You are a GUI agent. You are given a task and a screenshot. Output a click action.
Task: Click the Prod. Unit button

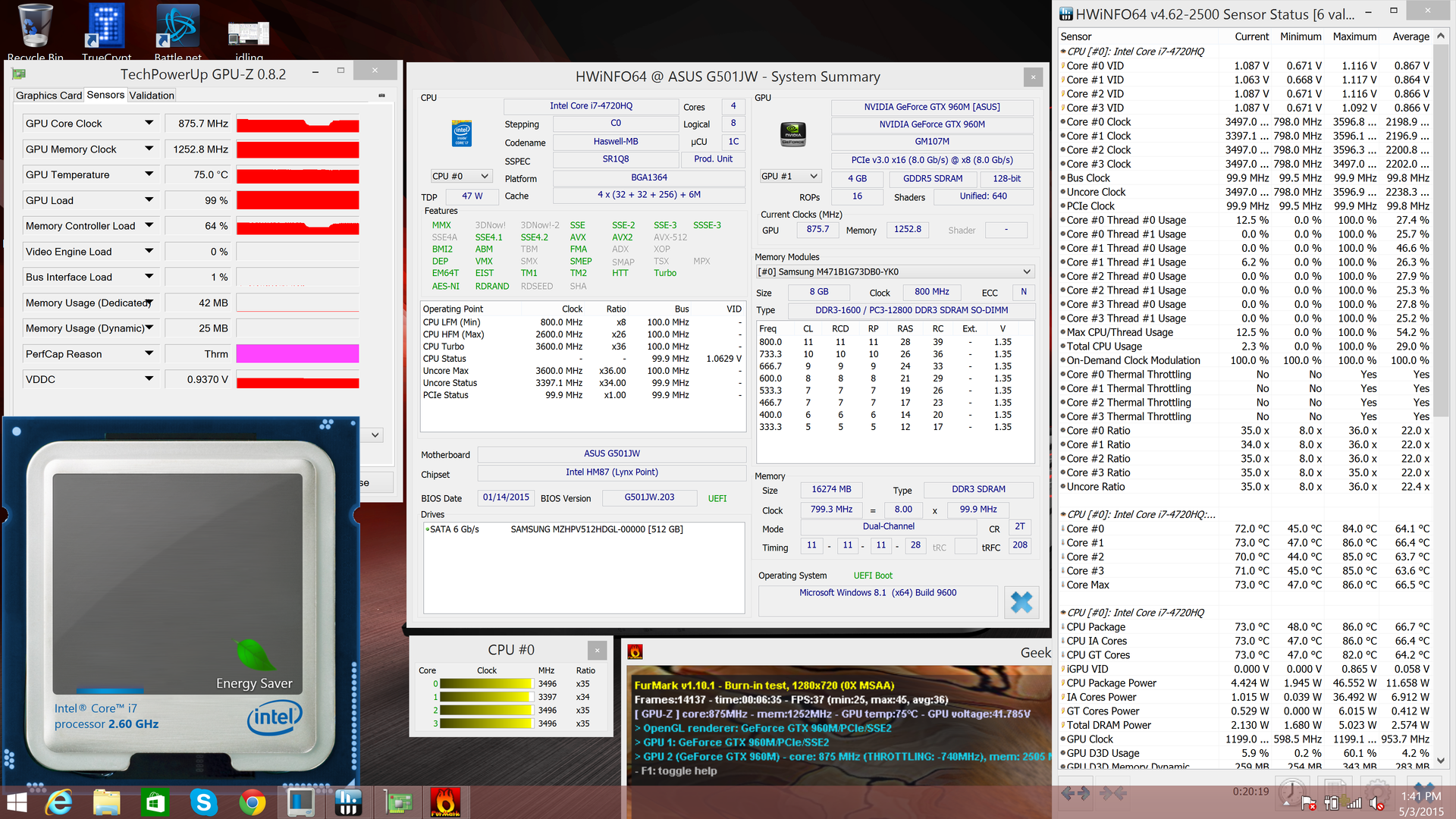click(713, 159)
